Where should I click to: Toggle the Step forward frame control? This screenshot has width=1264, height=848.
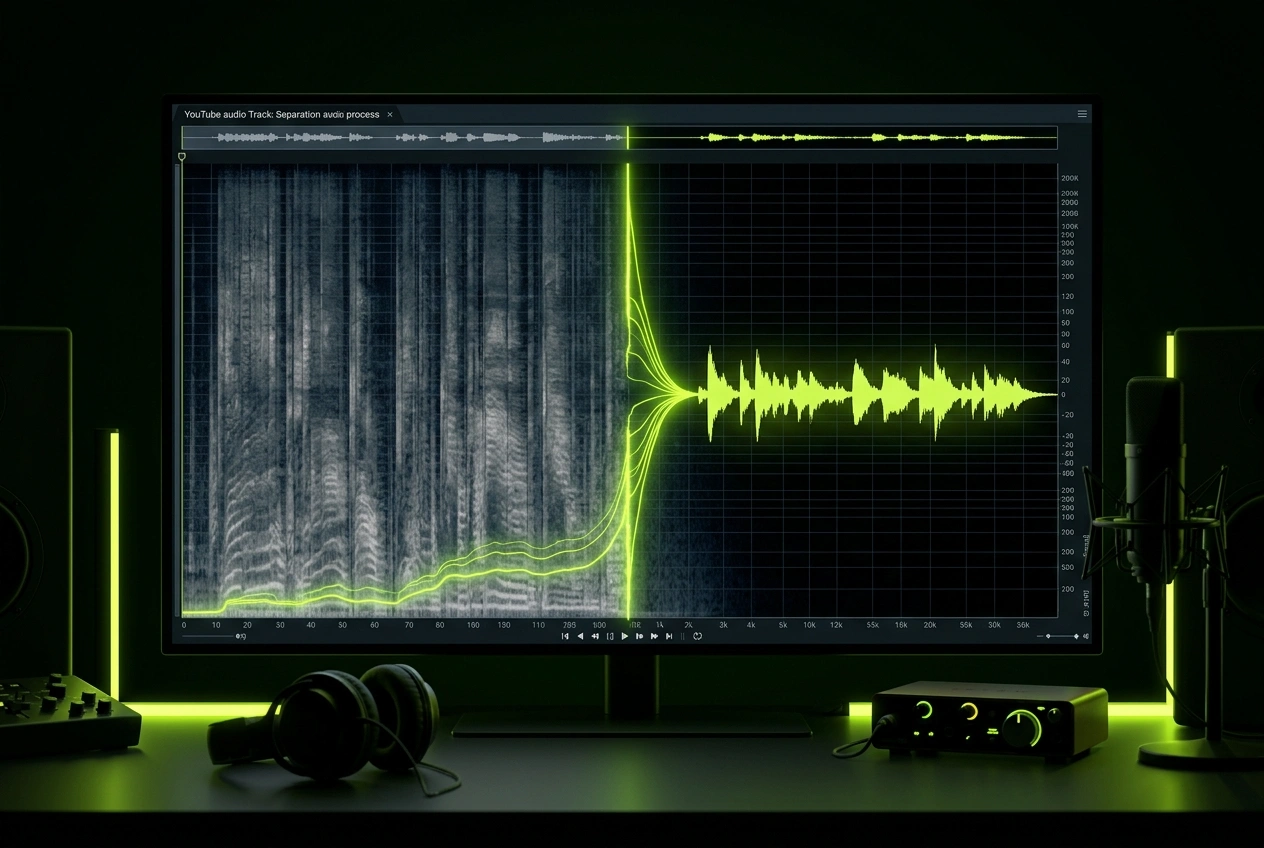(x=640, y=636)
